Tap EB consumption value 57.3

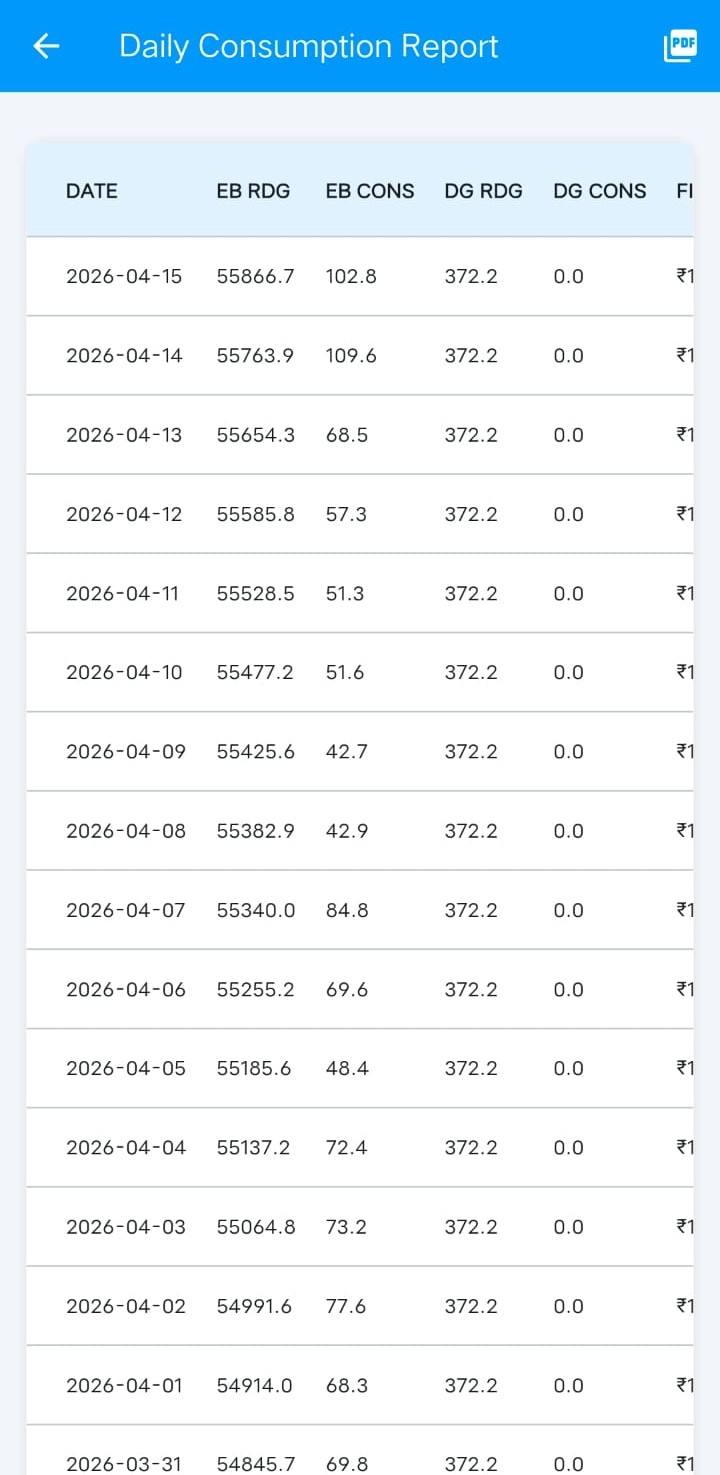coord(346,514)
